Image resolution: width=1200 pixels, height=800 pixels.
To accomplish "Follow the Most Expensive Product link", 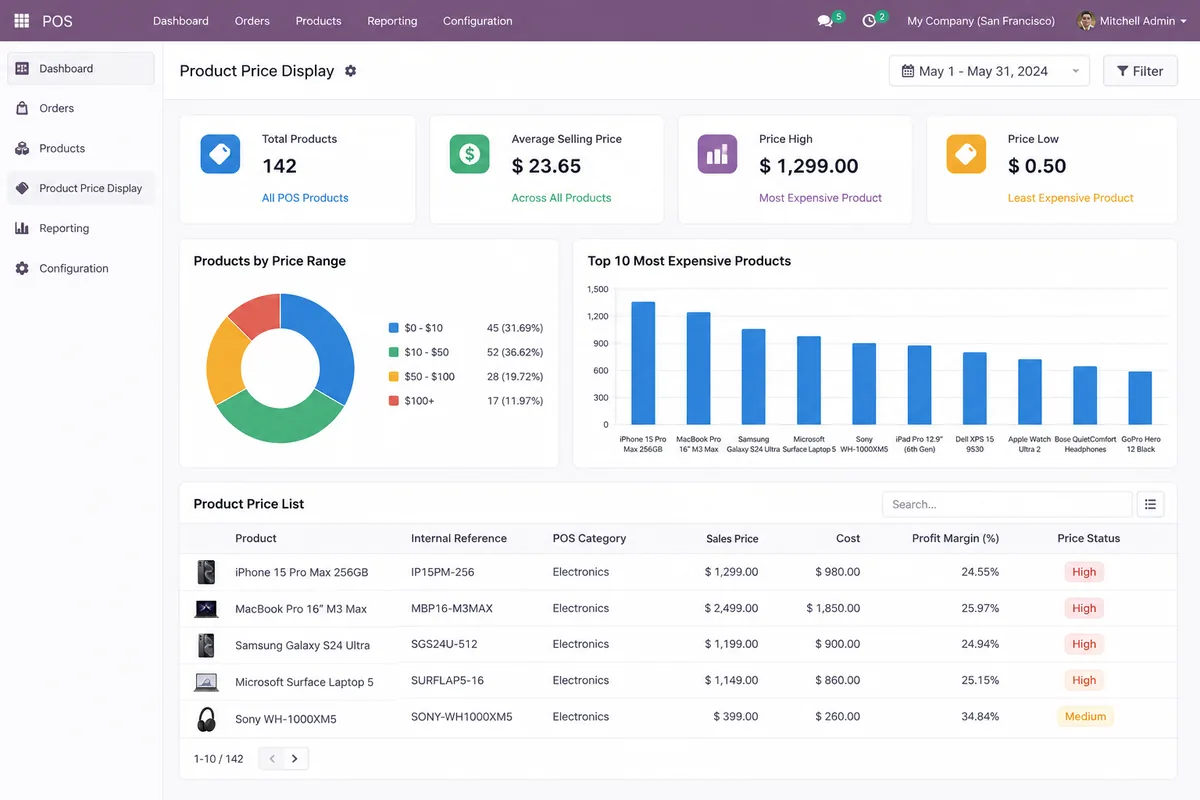I will click(x=820, y=198).
